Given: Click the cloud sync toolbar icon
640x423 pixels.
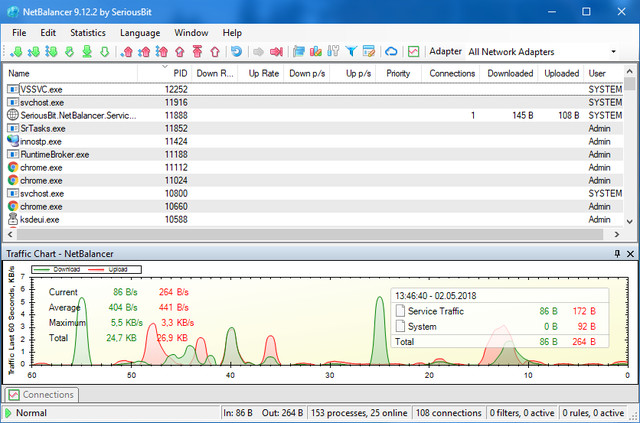Looking at the screenshot, I should [391, 51].
